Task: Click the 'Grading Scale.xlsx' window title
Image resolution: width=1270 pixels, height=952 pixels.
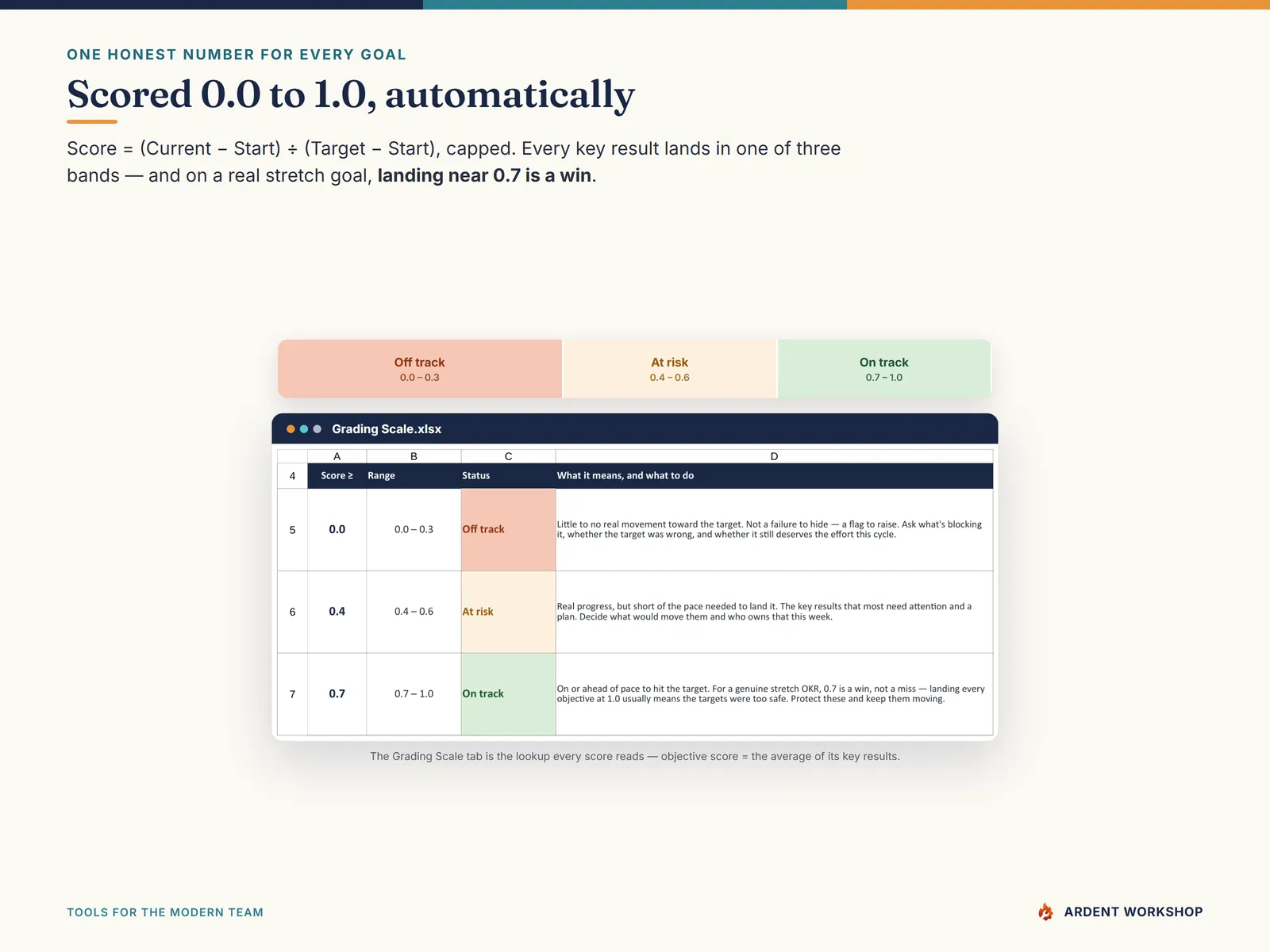Action: [x=387, y=429]
